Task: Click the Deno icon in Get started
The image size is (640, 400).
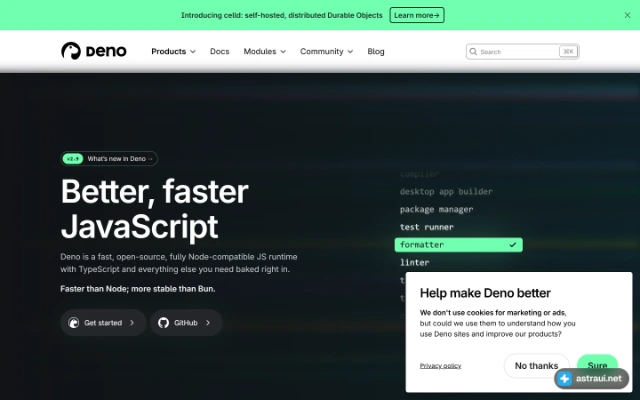Action: click(74, 323)
